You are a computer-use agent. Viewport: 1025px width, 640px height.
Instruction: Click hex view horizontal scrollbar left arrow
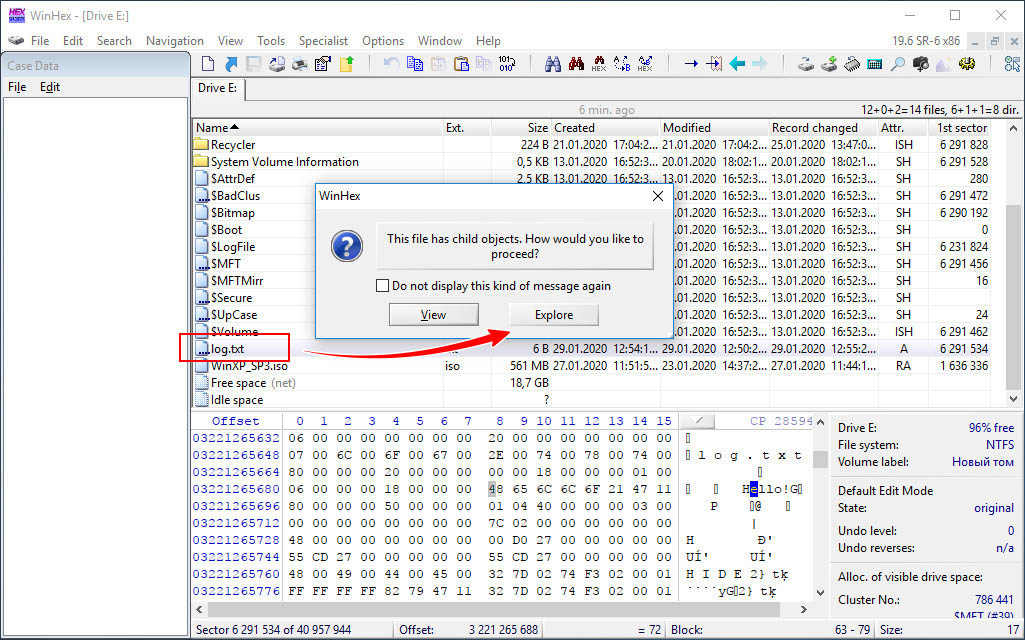200,609
